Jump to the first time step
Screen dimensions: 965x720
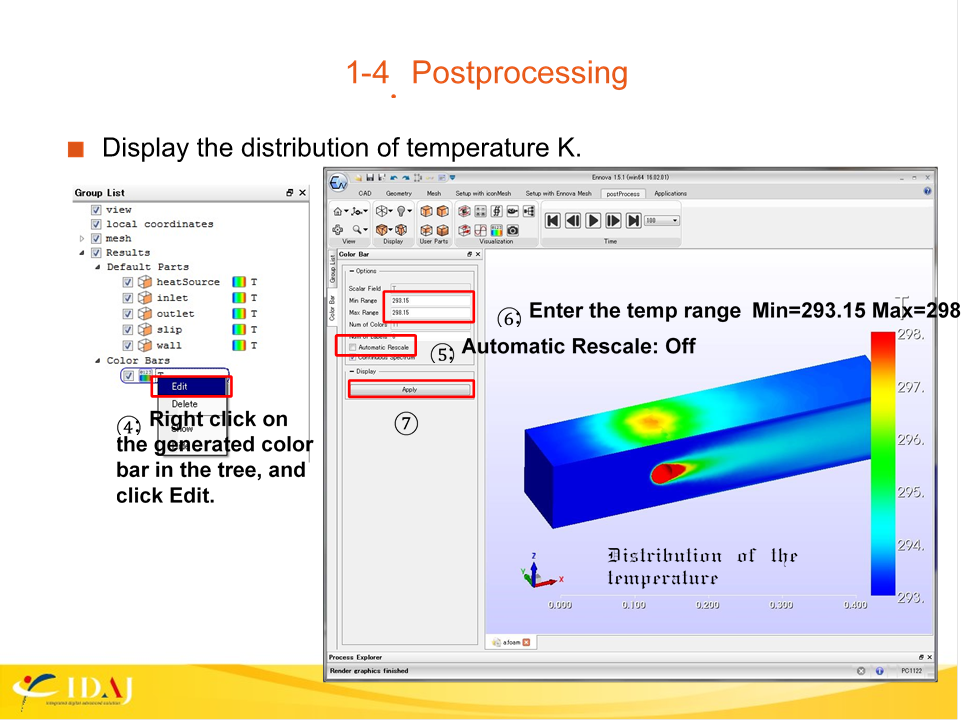[x=552, y=220]
